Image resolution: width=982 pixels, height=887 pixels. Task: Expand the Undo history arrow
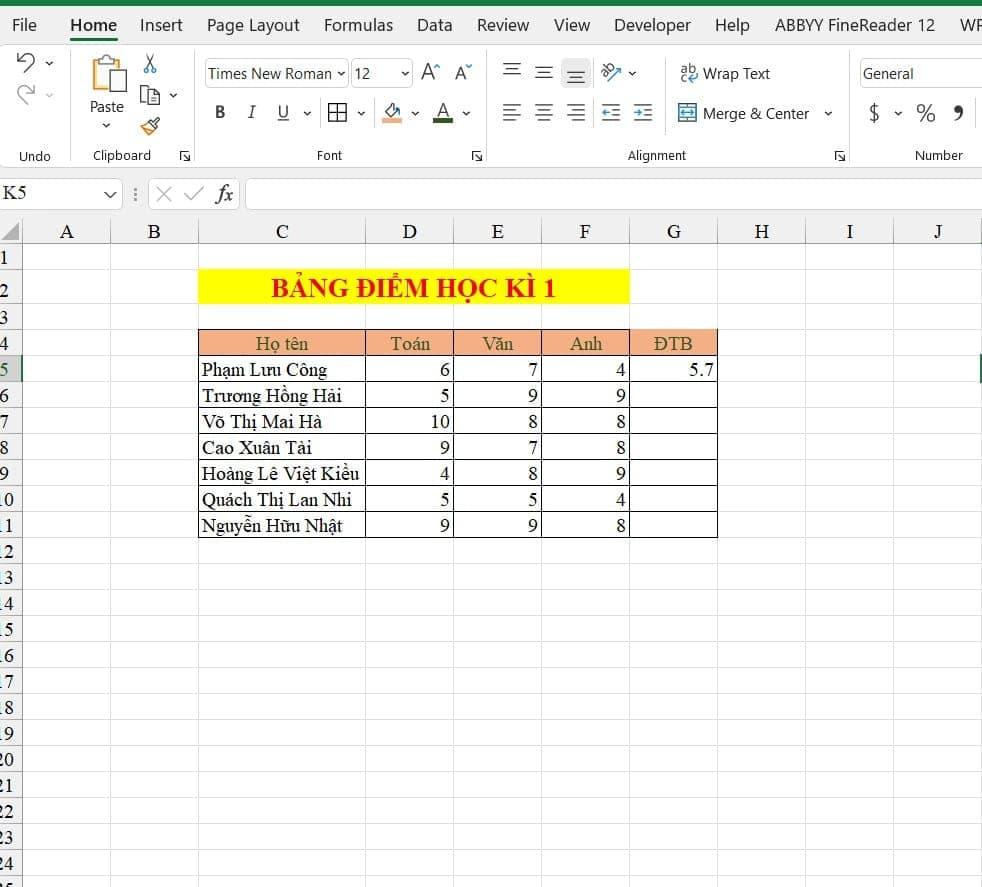[x=49, y=63]
